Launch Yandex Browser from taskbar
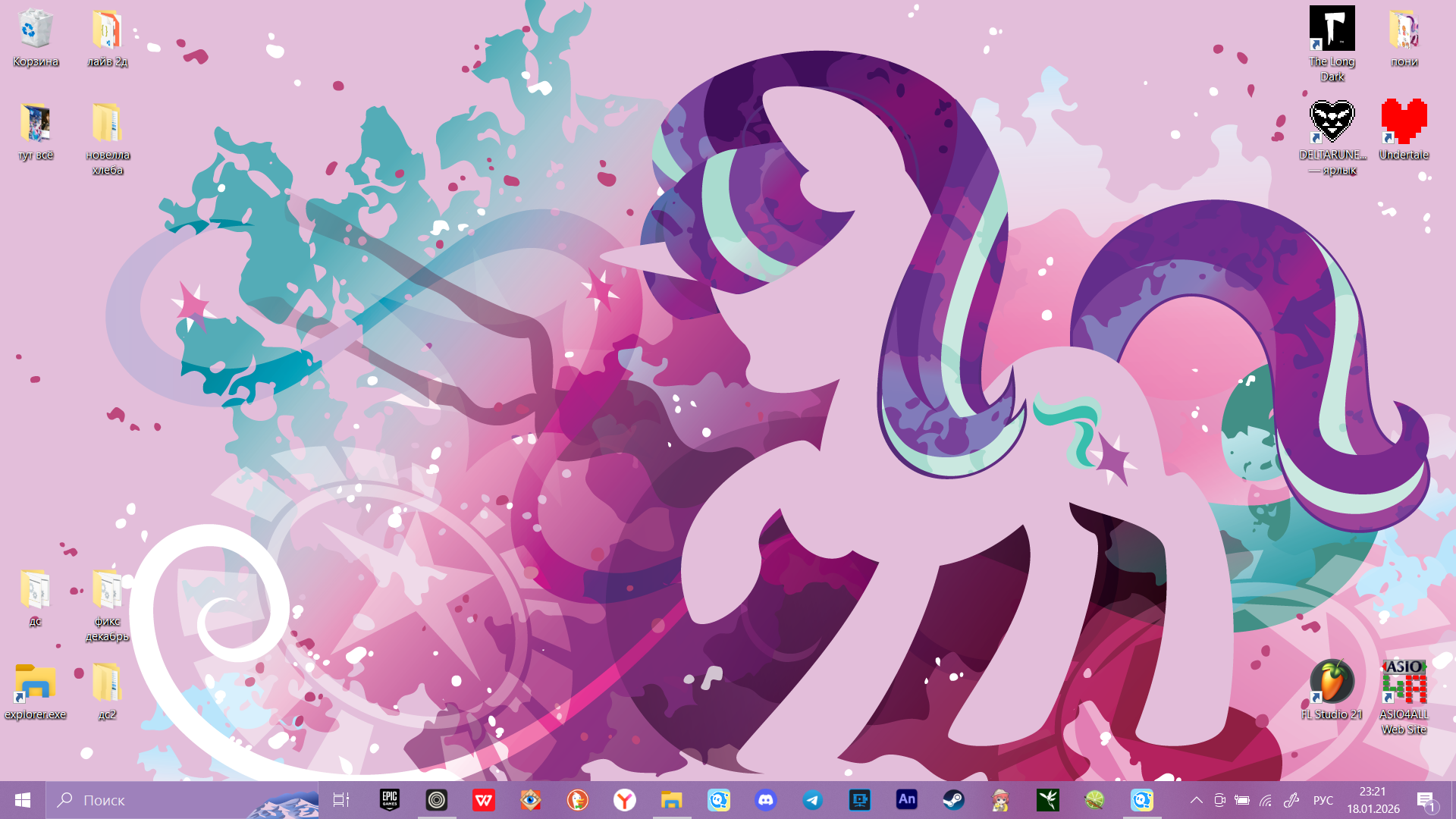The height and width of the screenshot is (819, 1456). pyautogui.click(x=625, y=800)
